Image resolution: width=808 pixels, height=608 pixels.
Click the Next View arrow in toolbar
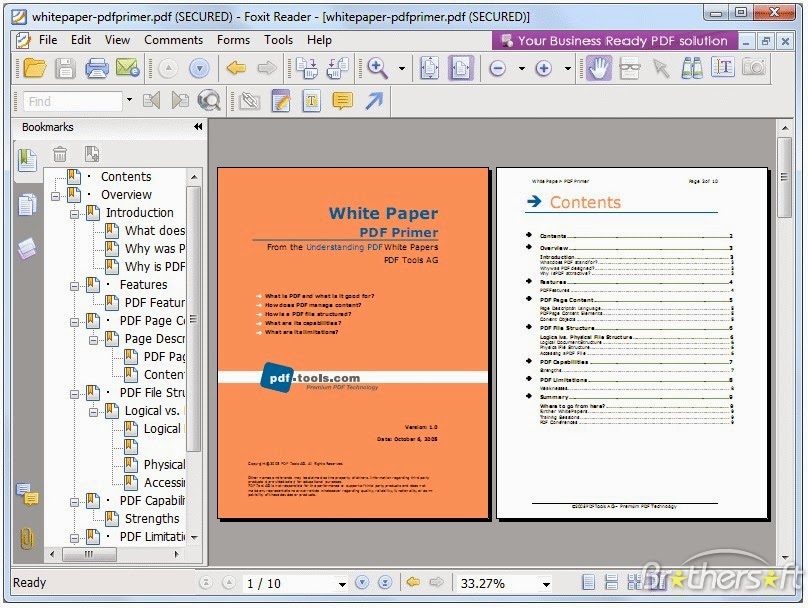tap(266, 67)
